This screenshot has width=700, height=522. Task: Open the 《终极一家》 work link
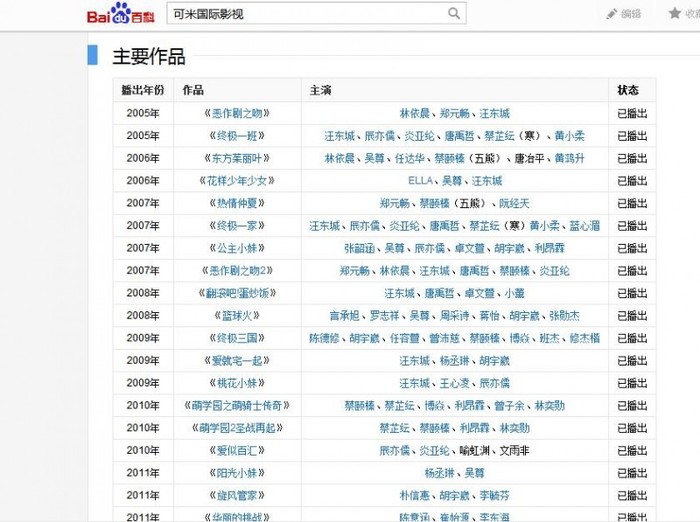click(x=237, y=226)
